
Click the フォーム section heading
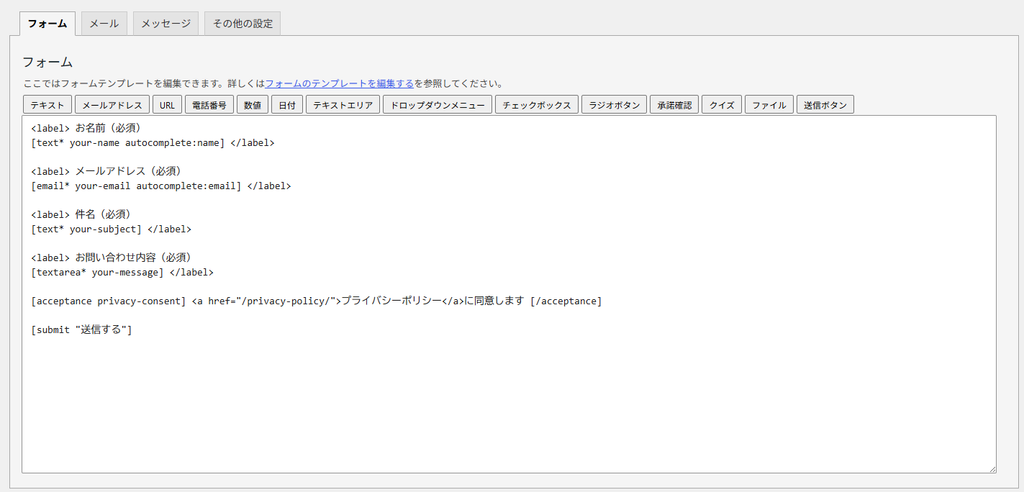[48, 62]
